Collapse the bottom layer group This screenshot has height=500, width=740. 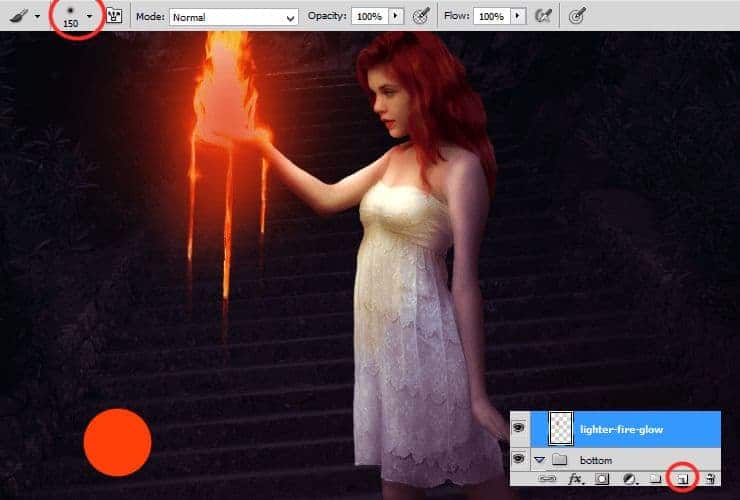[540, 459]
